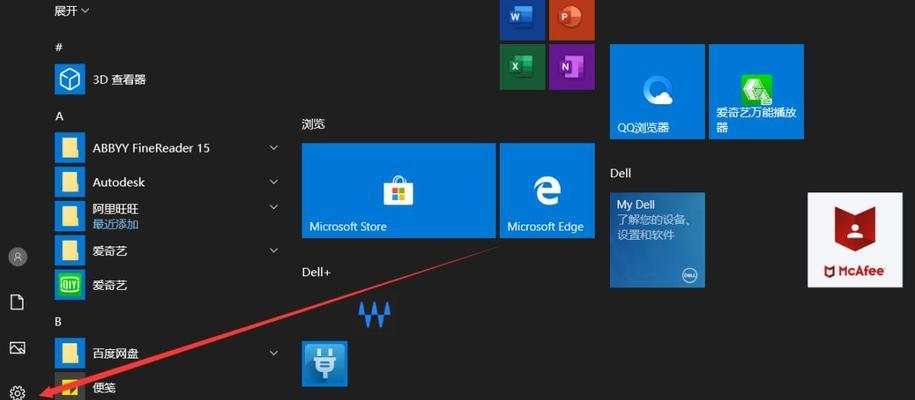The width and height of the screenshot is (915, 400).
Task: Open the Excel tile
Action: (x=522, y=67)
